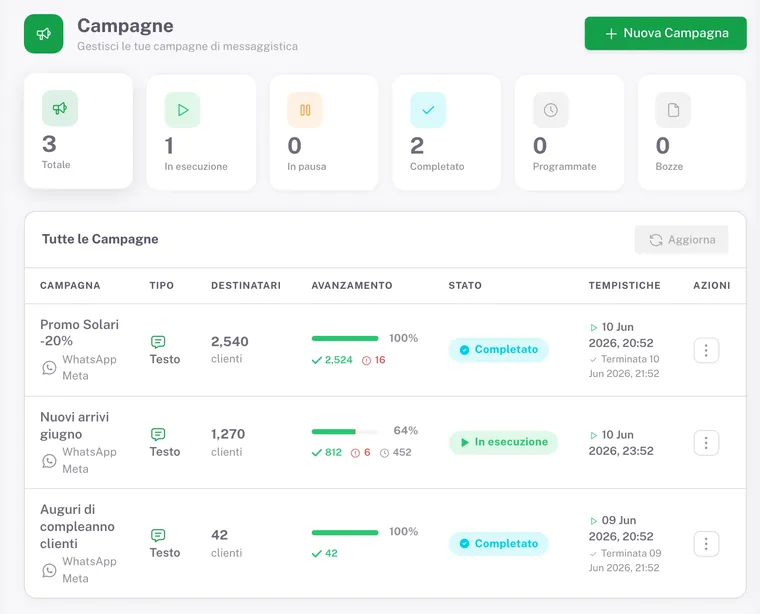
Task: Click Terminata 10 Jun 2026, 21:52 text
Action: point(624,366)
